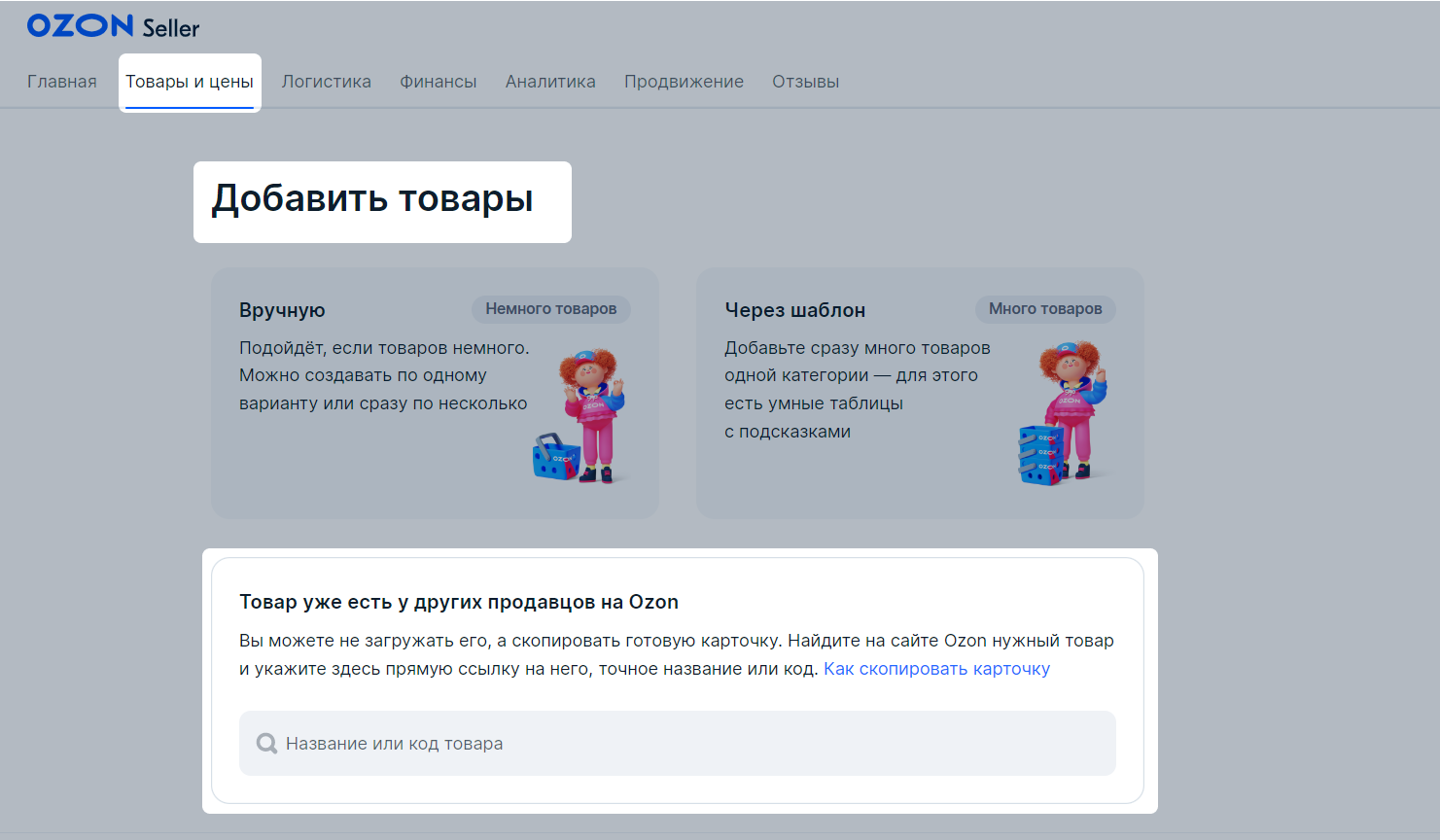
Task: Switch to the Отзывы tab
Action: point(806,82)
